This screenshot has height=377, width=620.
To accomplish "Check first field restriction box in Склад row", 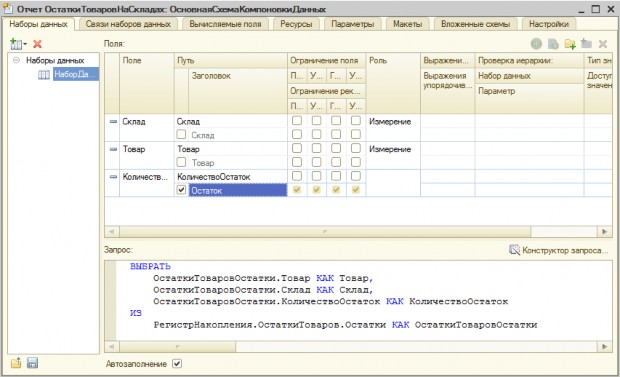I will tap(297, 121).
